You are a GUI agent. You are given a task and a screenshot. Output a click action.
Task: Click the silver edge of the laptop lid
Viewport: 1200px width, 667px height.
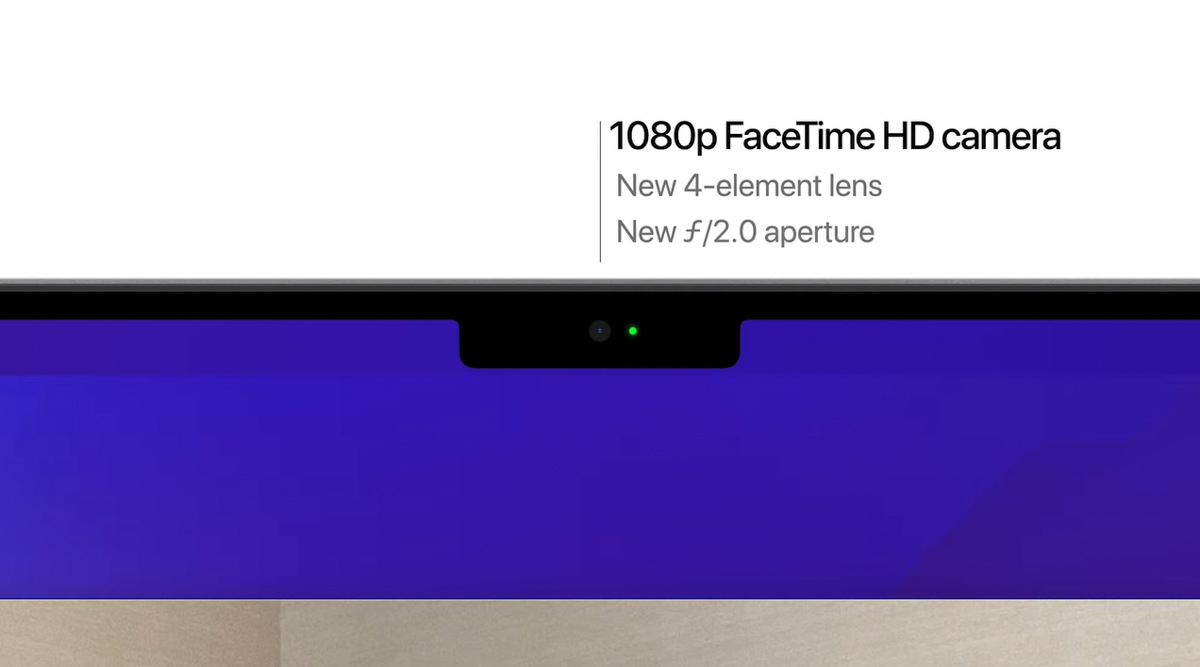tap(600, 284)
